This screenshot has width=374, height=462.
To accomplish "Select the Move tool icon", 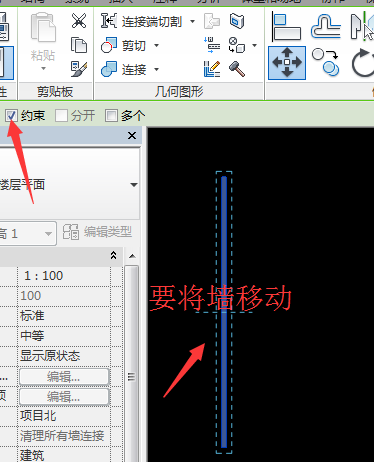I will (x=287, y=63).
